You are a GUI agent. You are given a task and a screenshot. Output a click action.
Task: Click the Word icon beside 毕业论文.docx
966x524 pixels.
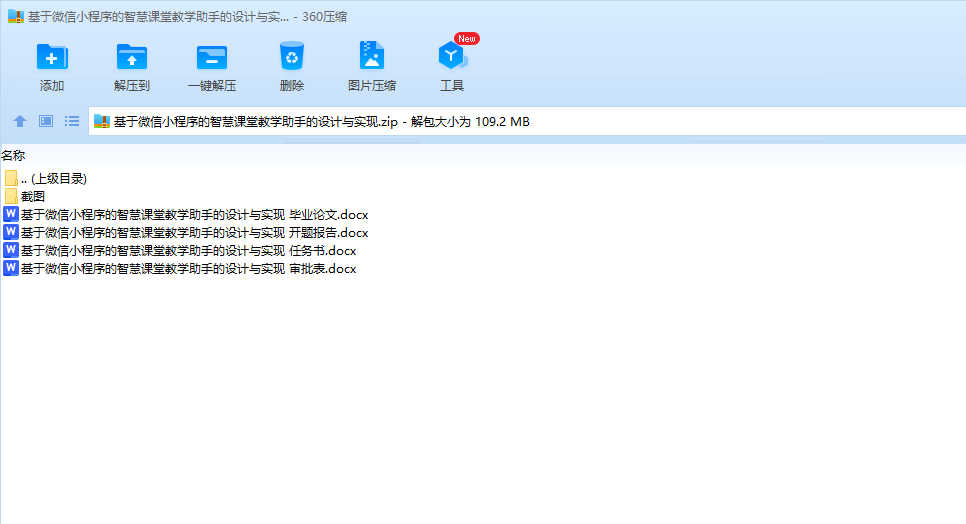pos(10,214)
